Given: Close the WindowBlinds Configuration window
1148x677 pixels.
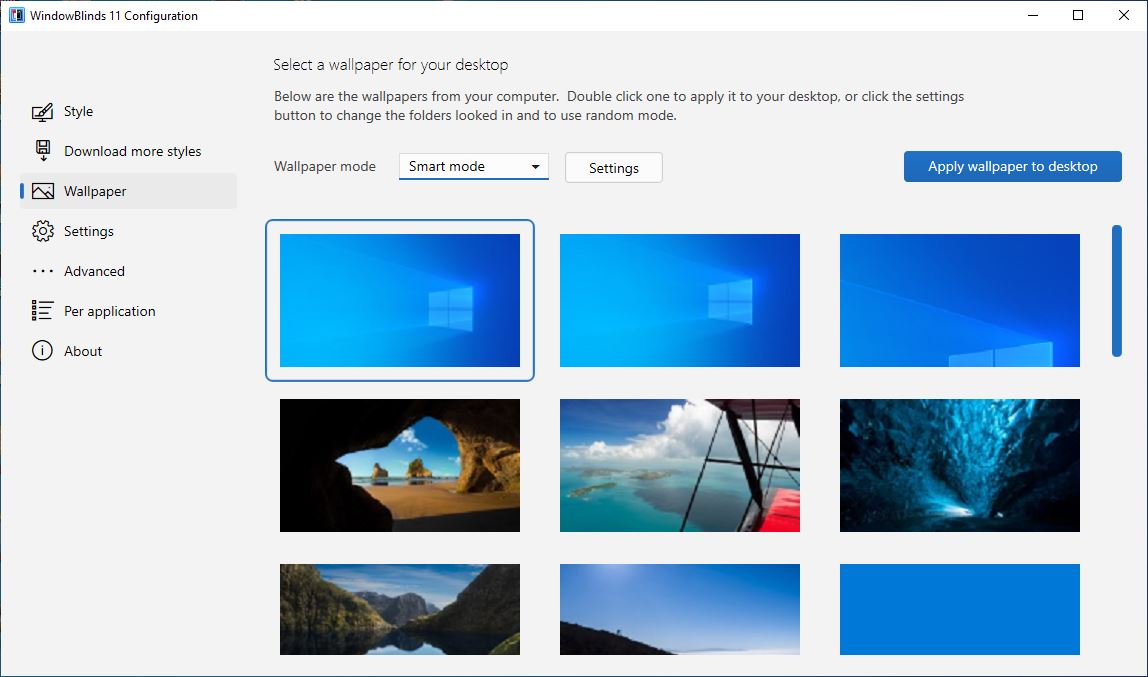Looking at the screenshot, I should click(1124, 15).
